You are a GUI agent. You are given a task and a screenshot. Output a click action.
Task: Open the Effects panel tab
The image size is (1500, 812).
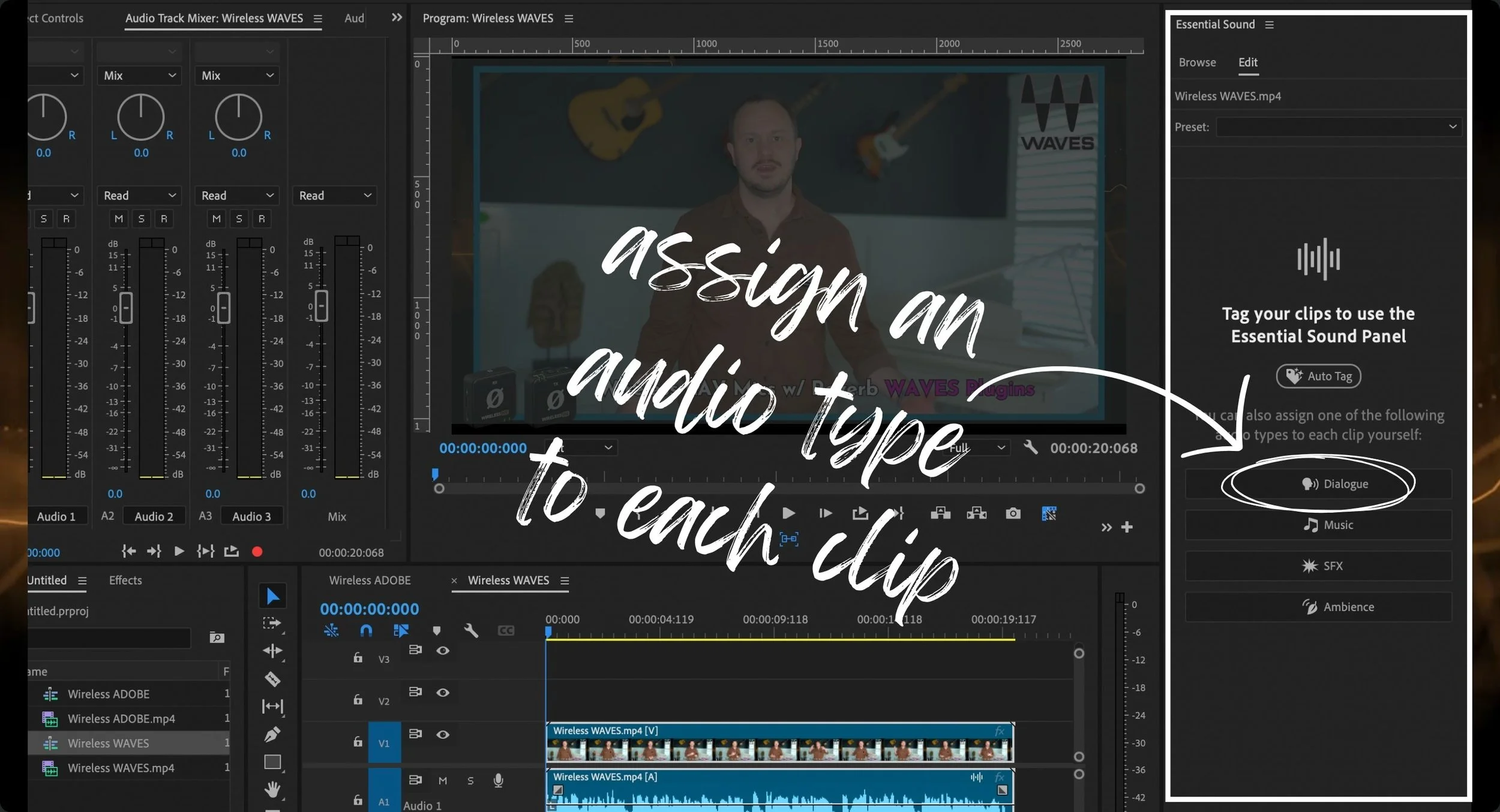tap(125, 581)
